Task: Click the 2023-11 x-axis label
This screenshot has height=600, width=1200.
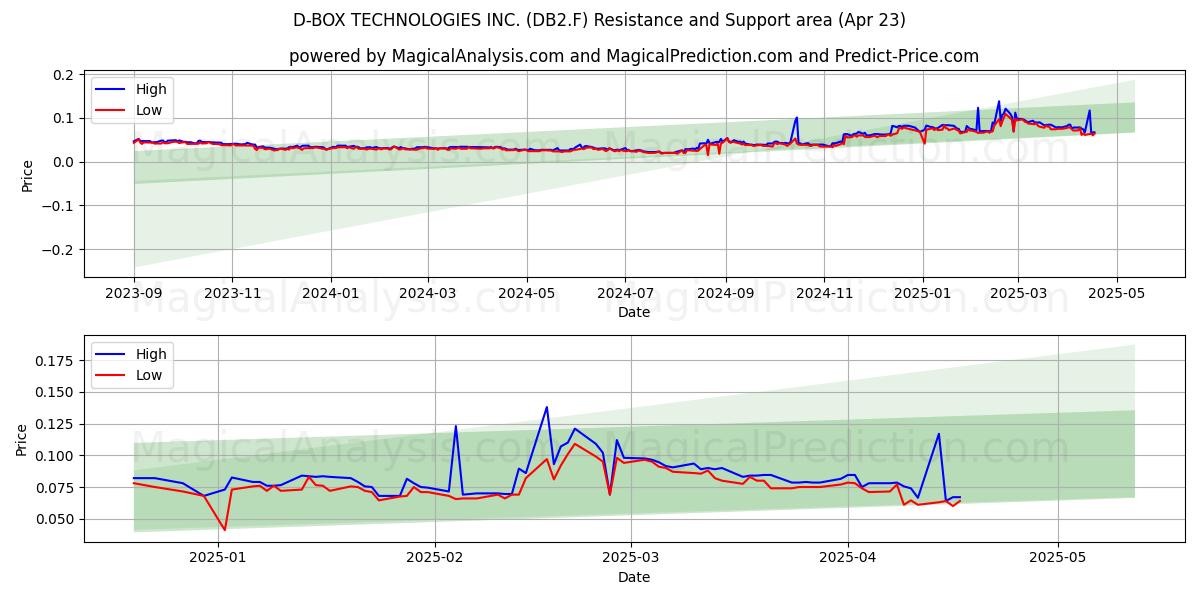Action: (x=232, y=294)
